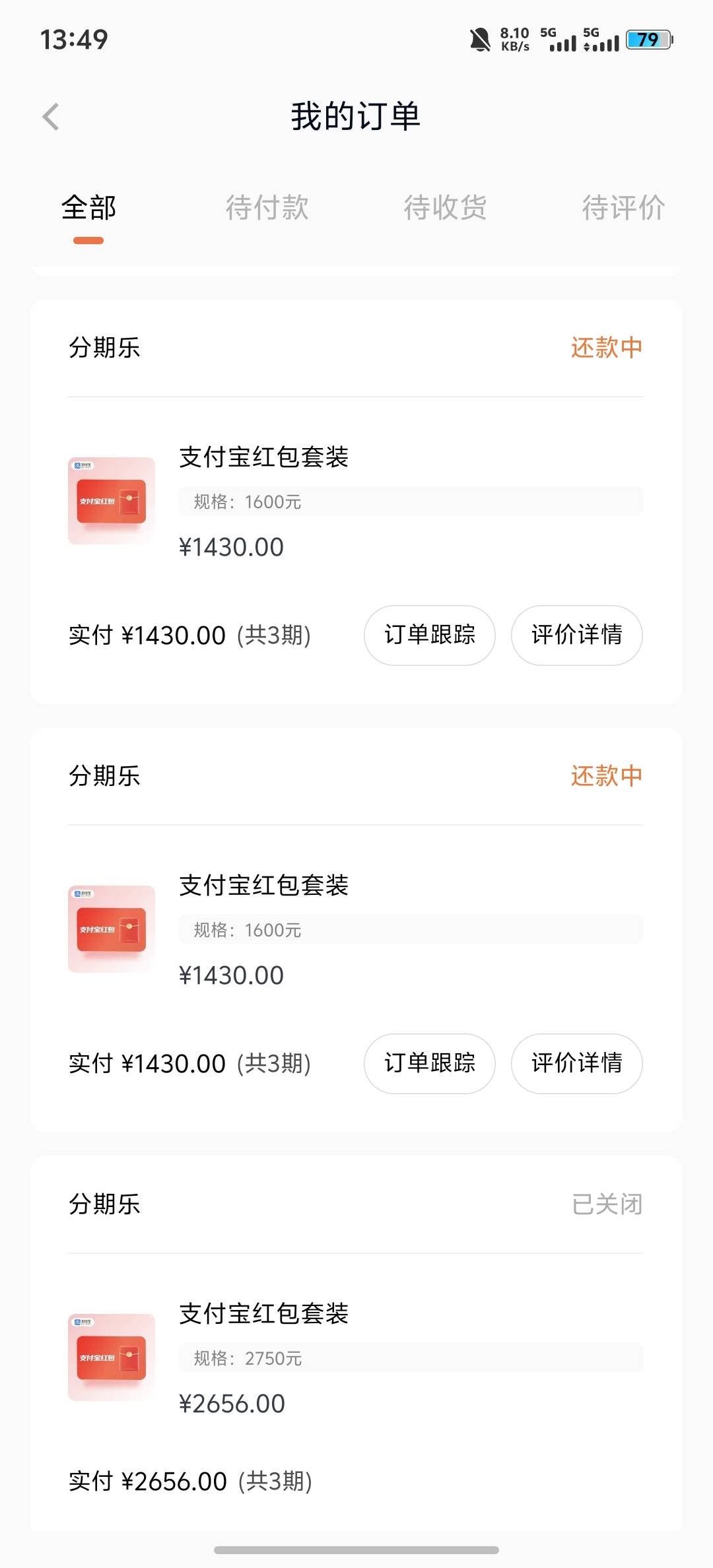
Task: Tap 还款中 status on first order
Action: 606,348
